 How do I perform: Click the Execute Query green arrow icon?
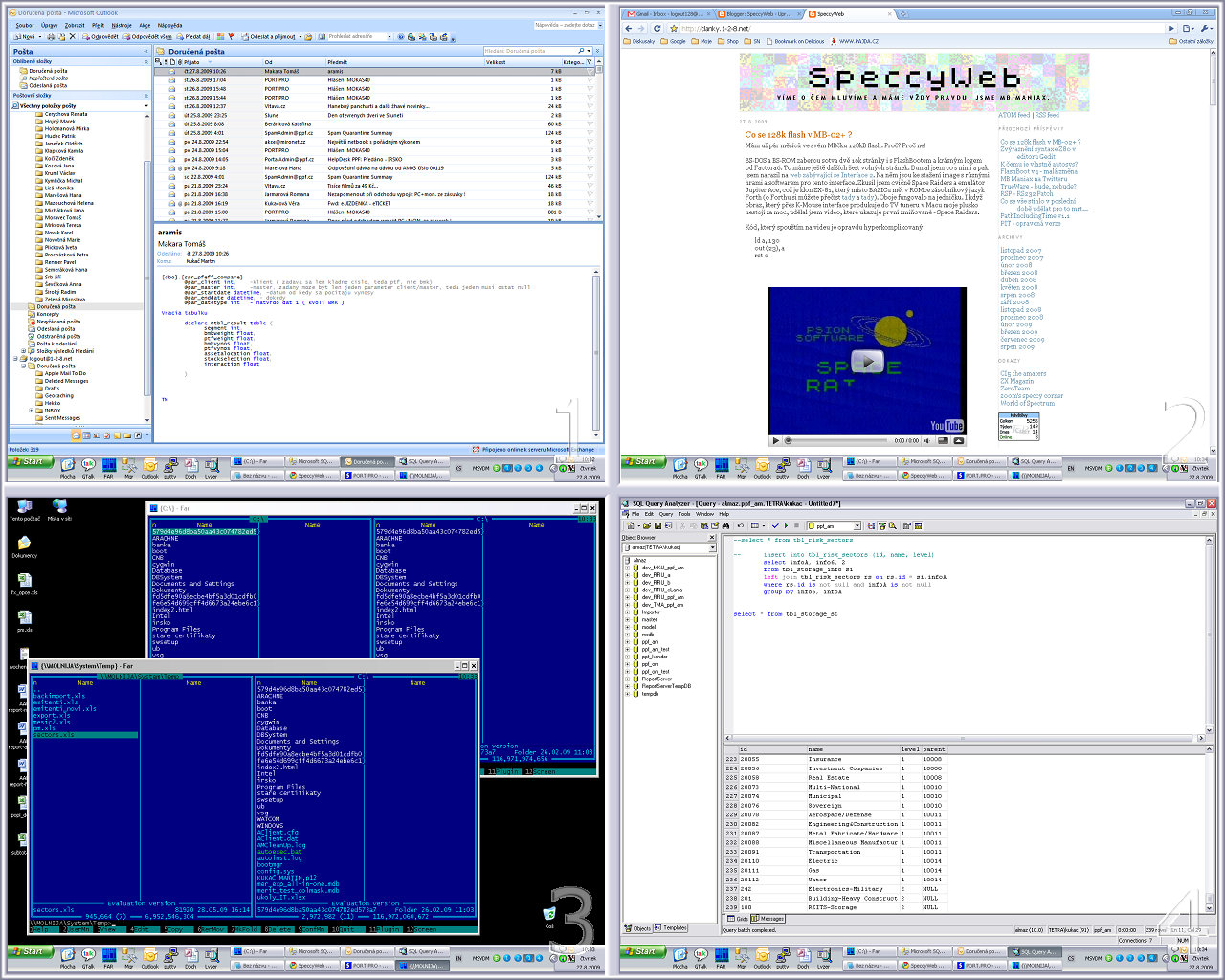click(x=786, y=525)
